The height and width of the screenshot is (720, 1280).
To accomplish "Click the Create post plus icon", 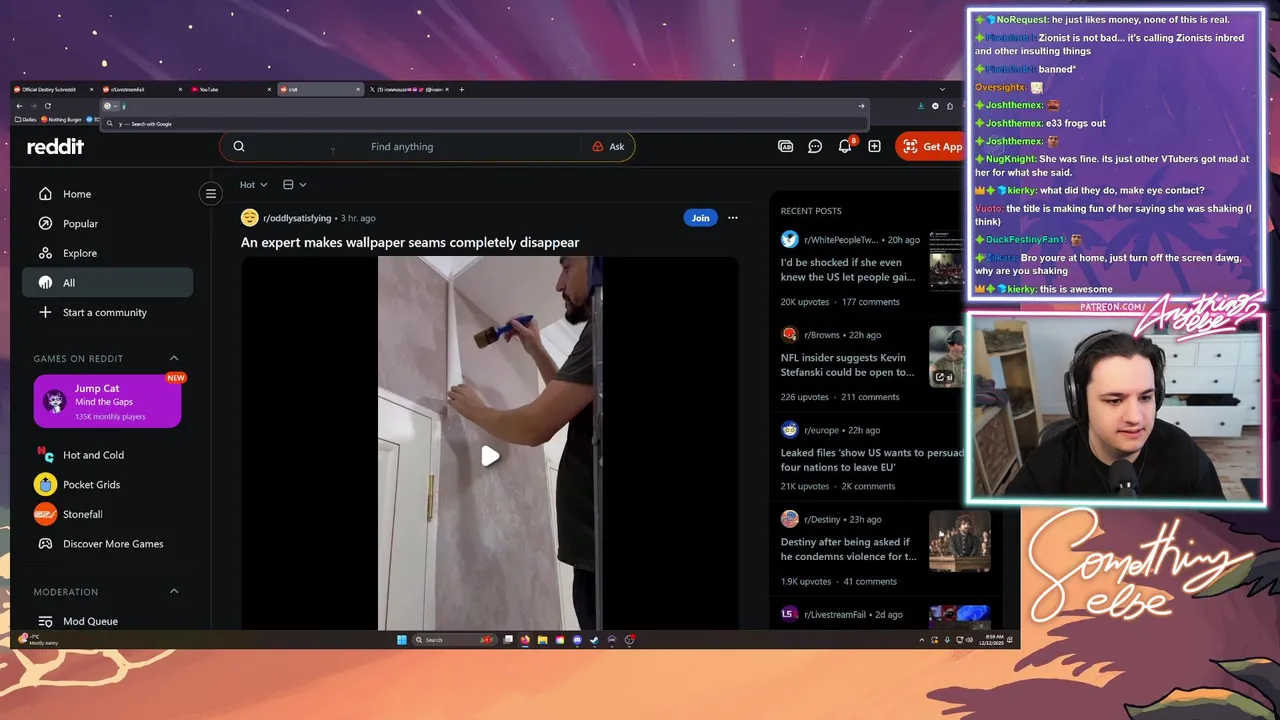I will (874, 146).
